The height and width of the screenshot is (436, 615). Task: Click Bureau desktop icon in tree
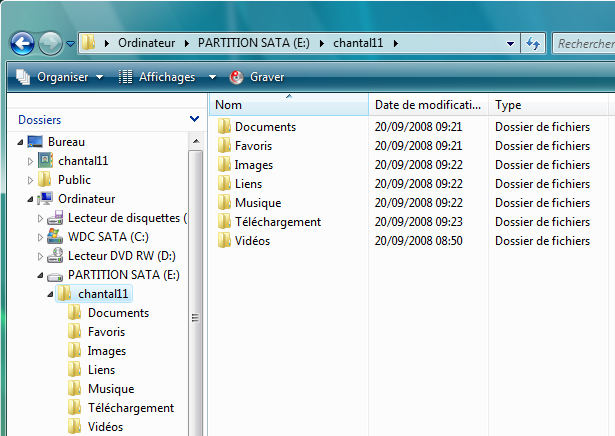point(35,142)
